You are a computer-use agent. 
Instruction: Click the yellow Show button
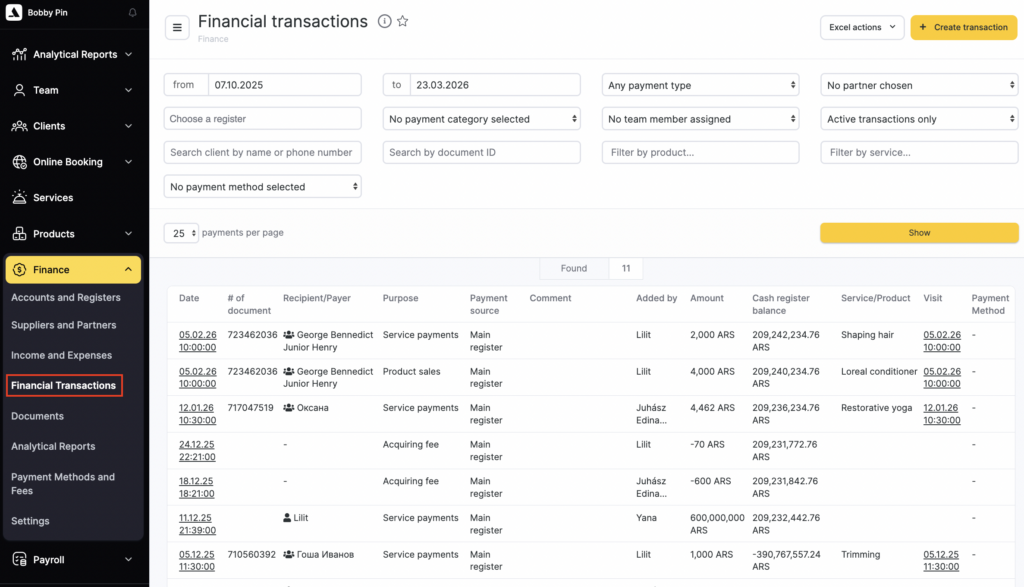point(919,233)
